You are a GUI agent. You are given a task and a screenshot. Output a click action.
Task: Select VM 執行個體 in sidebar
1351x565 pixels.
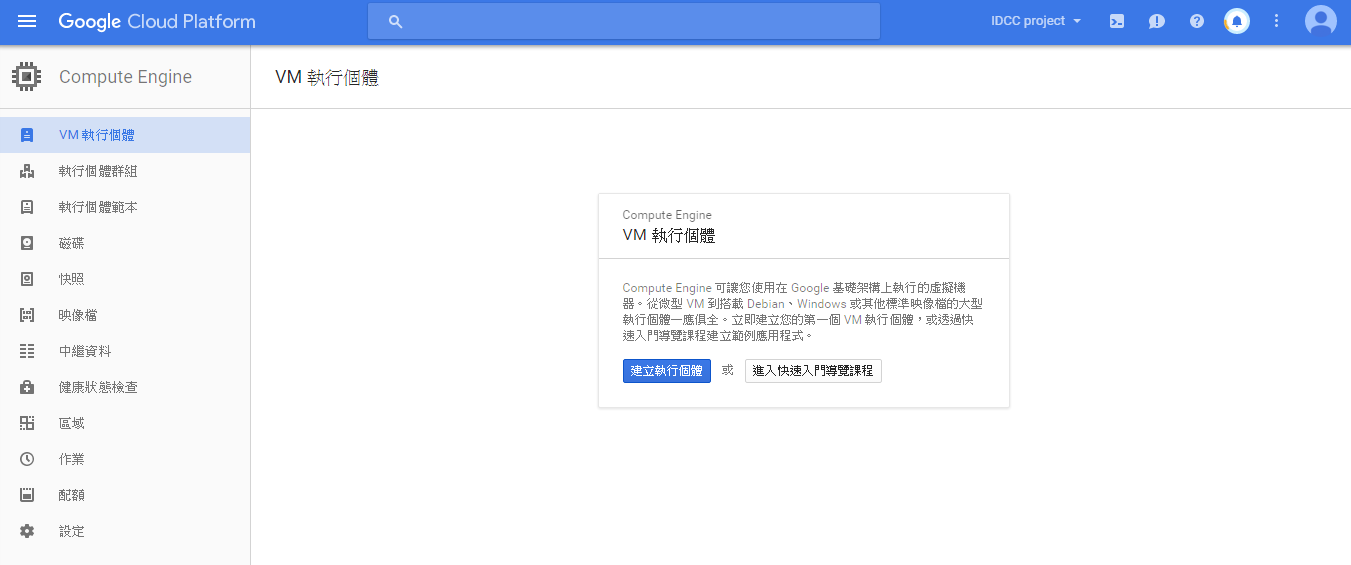125,135
